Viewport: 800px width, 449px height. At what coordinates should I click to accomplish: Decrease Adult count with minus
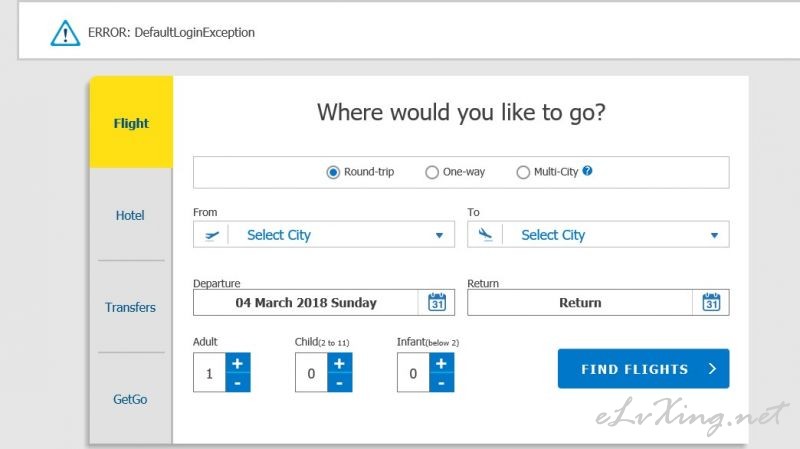pos(237,383)
